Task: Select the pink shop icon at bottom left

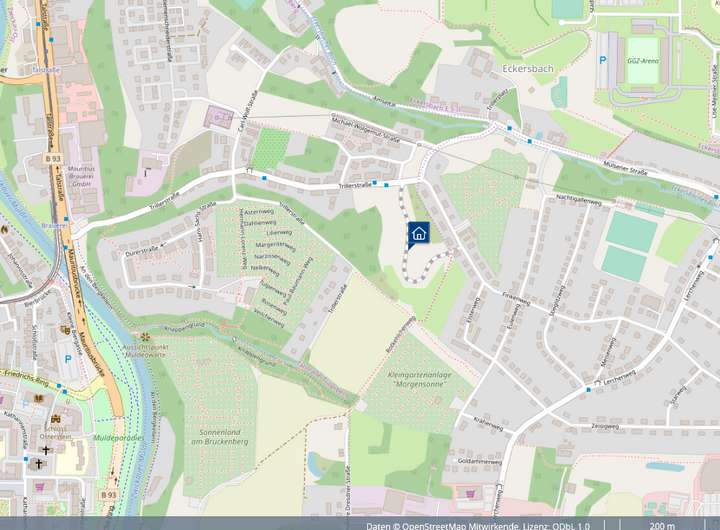Action: (39, 486)
